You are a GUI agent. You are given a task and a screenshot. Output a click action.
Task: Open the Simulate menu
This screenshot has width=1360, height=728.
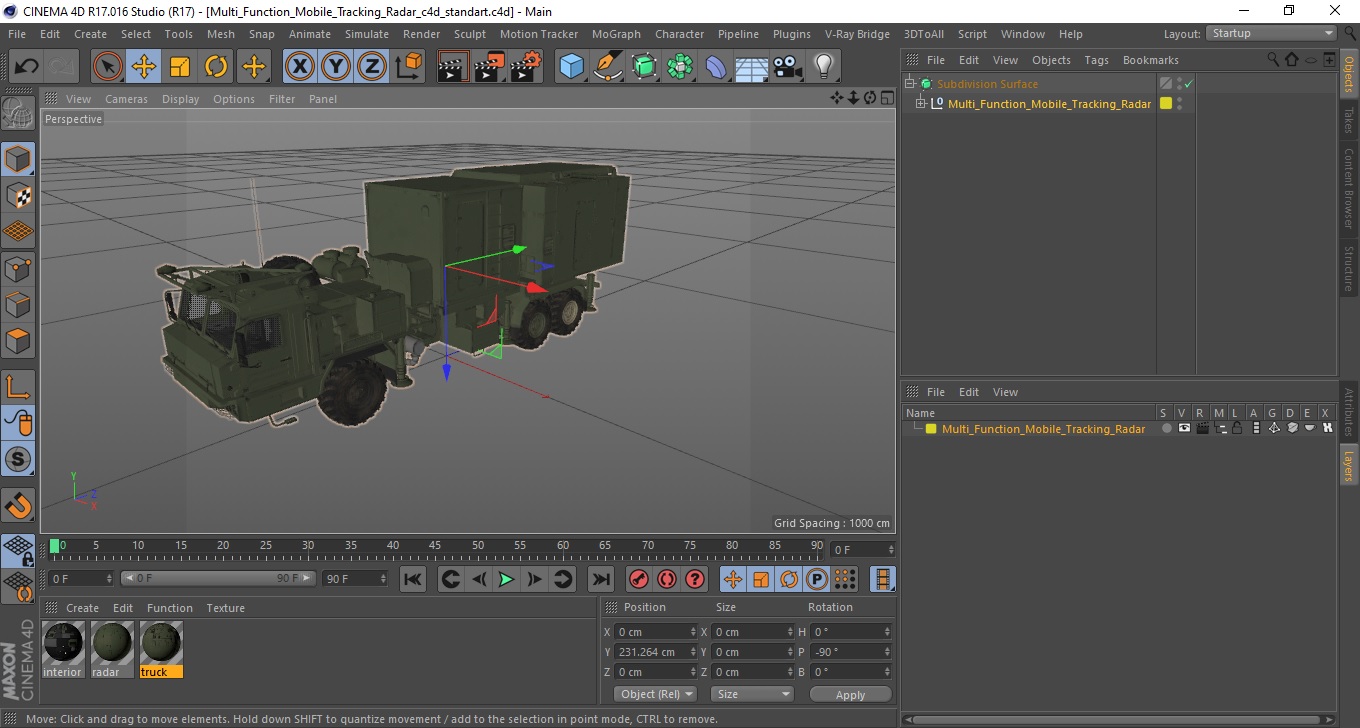[x=367, y=34]
